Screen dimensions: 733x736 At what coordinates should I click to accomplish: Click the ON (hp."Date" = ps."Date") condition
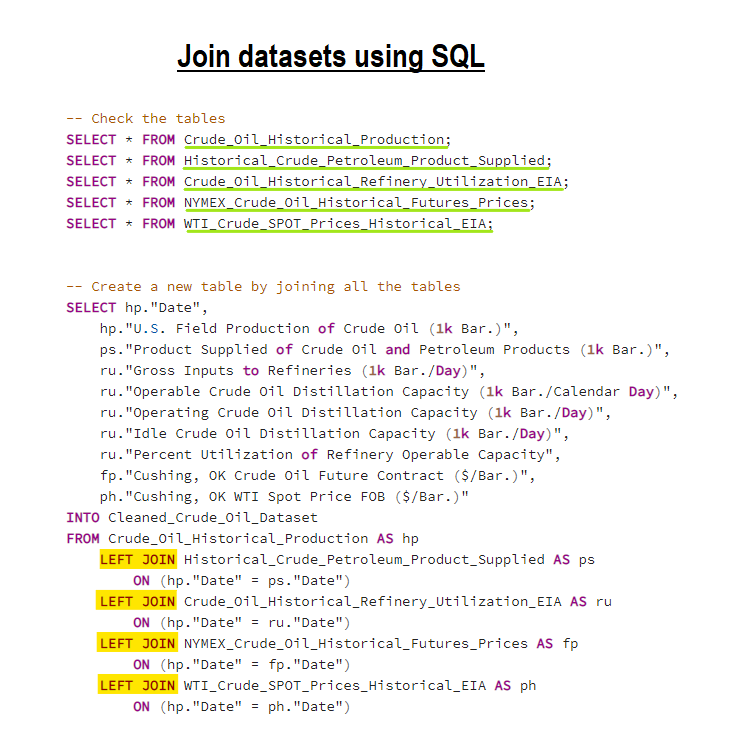point(242,581)
